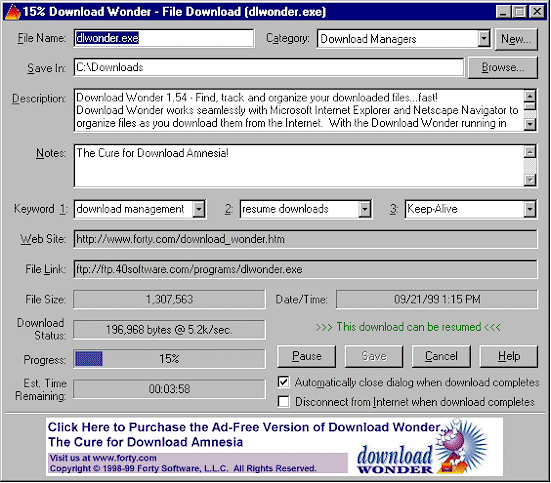Click the Web Site URL field

(x=305, y=239)
